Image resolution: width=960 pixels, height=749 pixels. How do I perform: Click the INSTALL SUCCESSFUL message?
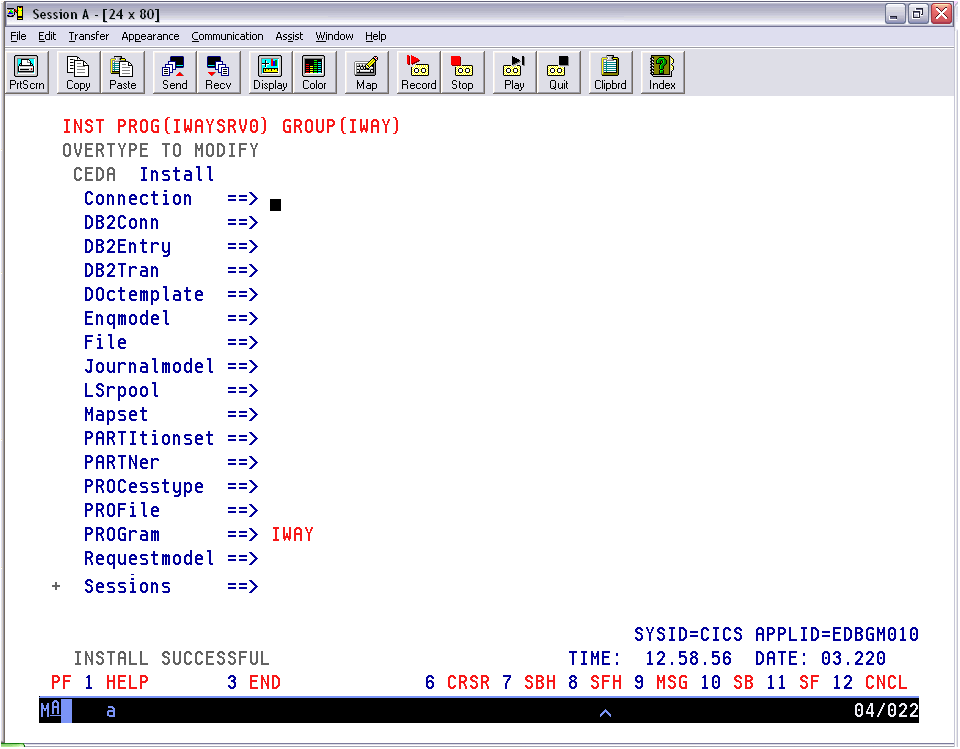click(171, 659)
